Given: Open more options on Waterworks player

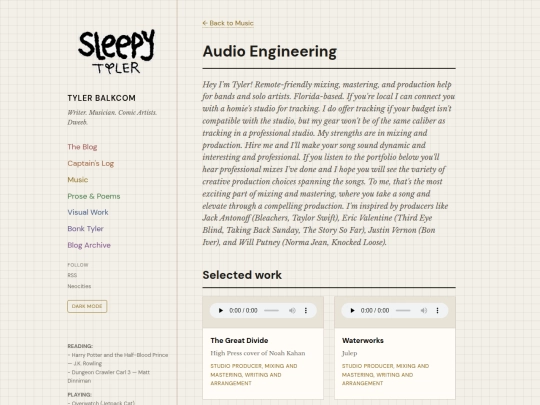Looking at the screenshot, I should tap(437, 311).
